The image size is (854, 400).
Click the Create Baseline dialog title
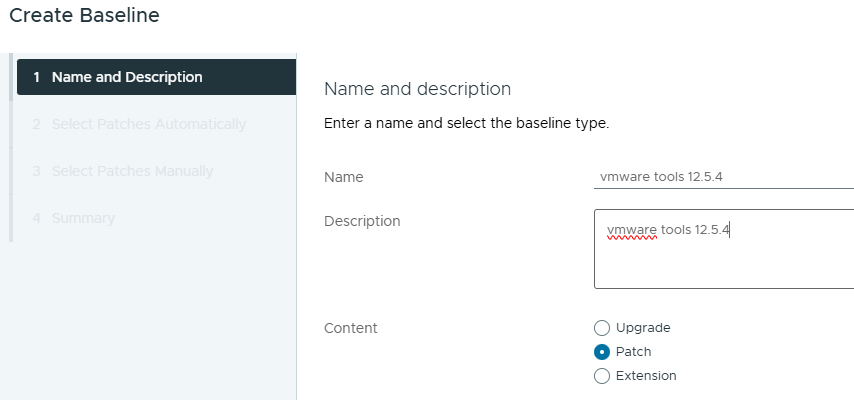click(84, 16)
